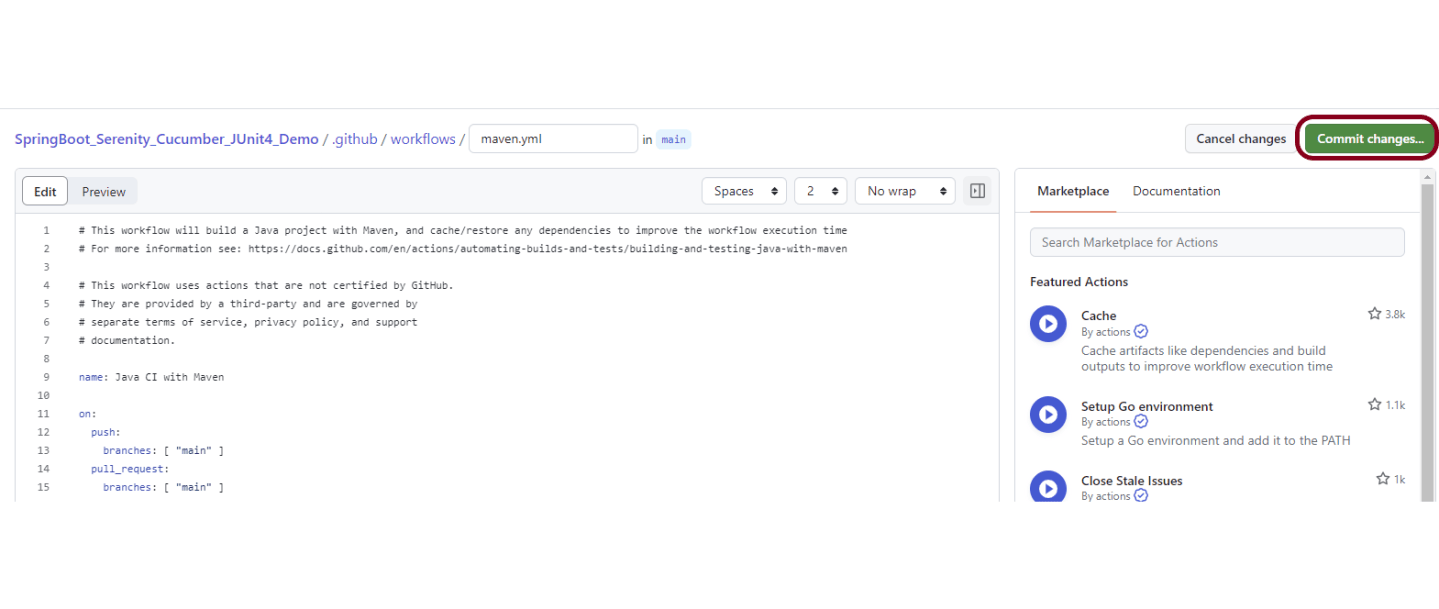Click the star icon beside 3.8k
This screenshot has height=609, width=1439.
pos(1374,314)
